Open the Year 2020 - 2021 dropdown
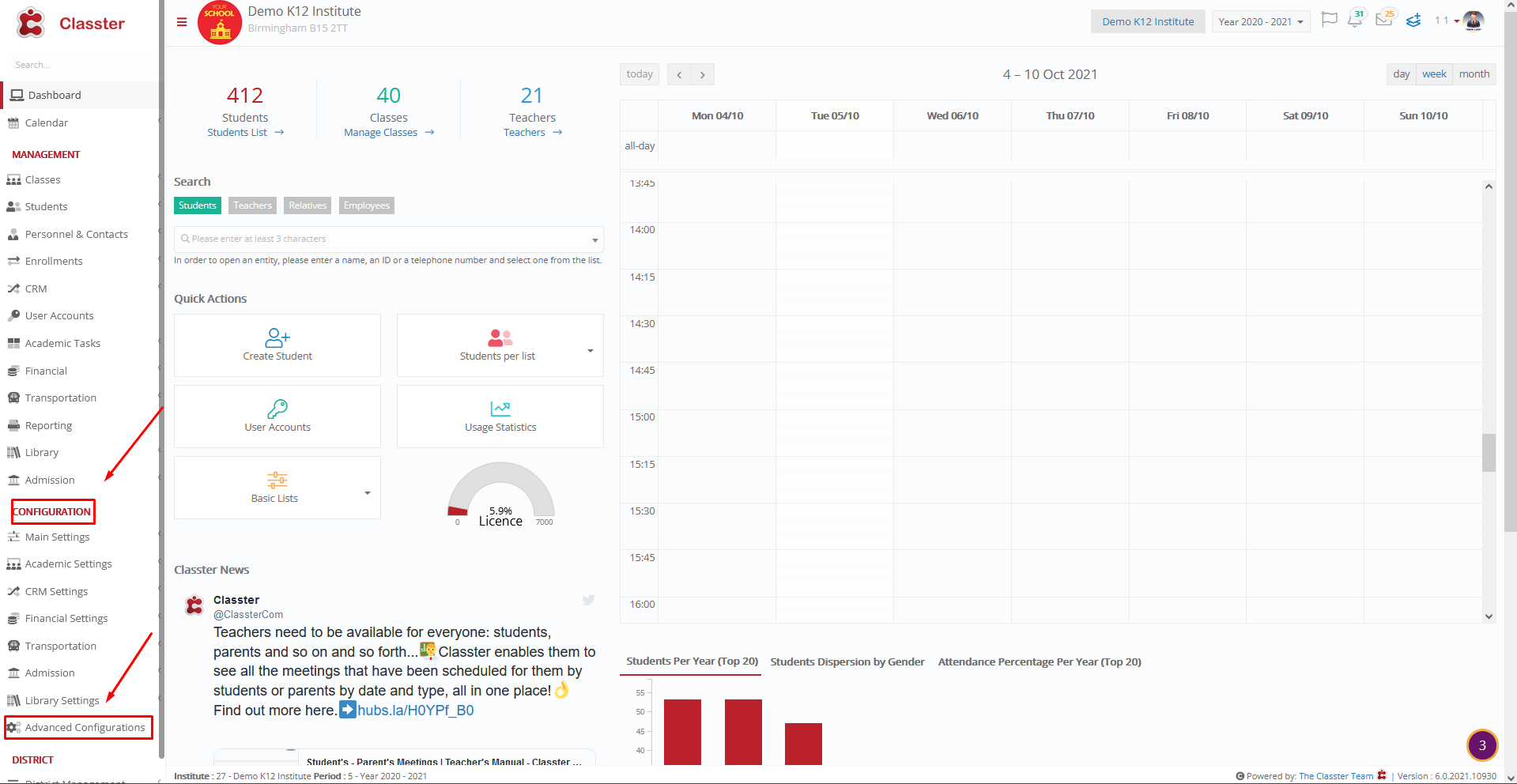 tap(1261, 21)
